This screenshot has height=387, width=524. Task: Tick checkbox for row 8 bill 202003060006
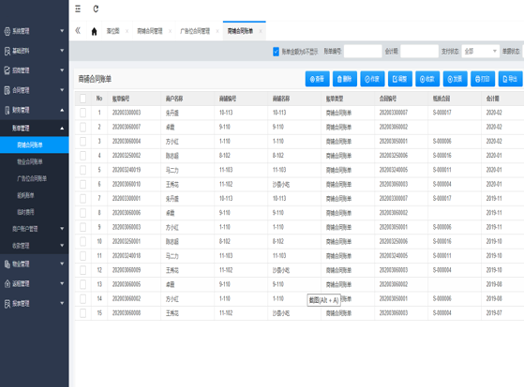pos(83,213)
